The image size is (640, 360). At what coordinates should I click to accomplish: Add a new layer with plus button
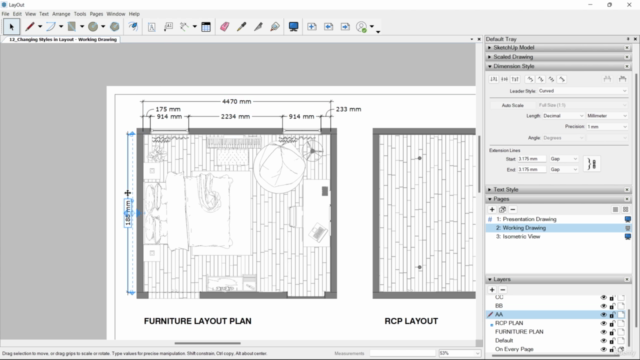(492, 290)
